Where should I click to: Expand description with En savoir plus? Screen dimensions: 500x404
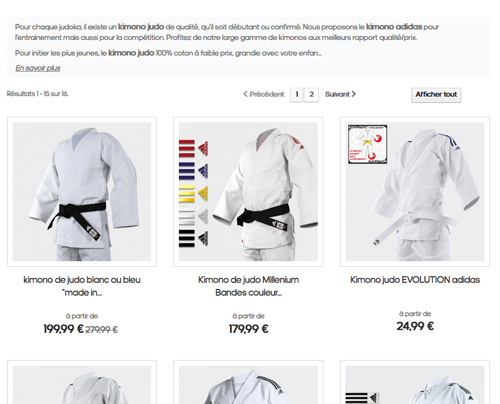click(x=38, y=68)
